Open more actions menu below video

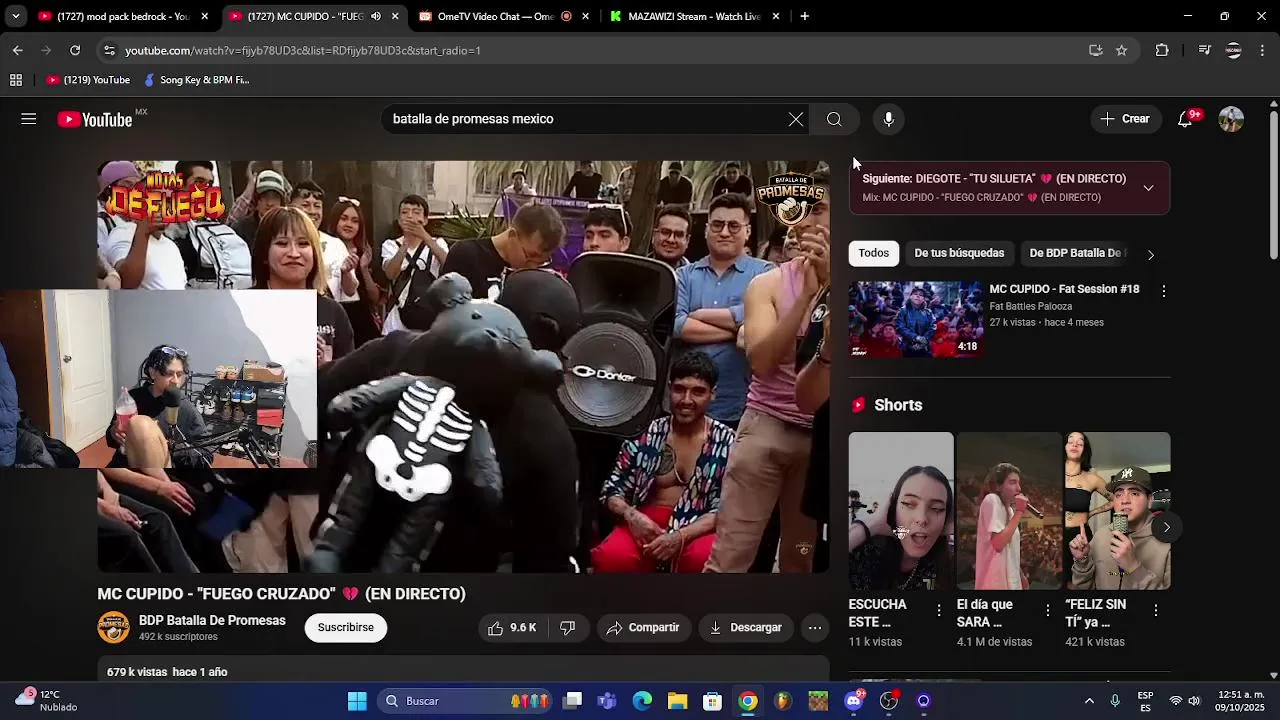[x=815, y=628]
